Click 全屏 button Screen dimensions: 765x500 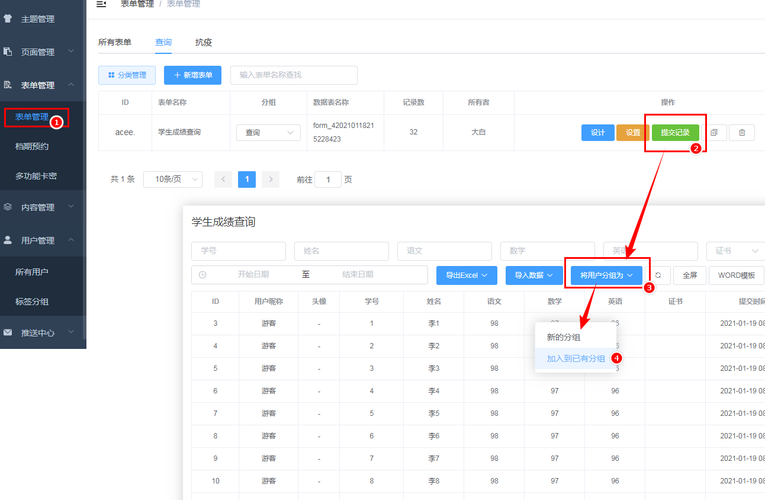coord(690,275)
